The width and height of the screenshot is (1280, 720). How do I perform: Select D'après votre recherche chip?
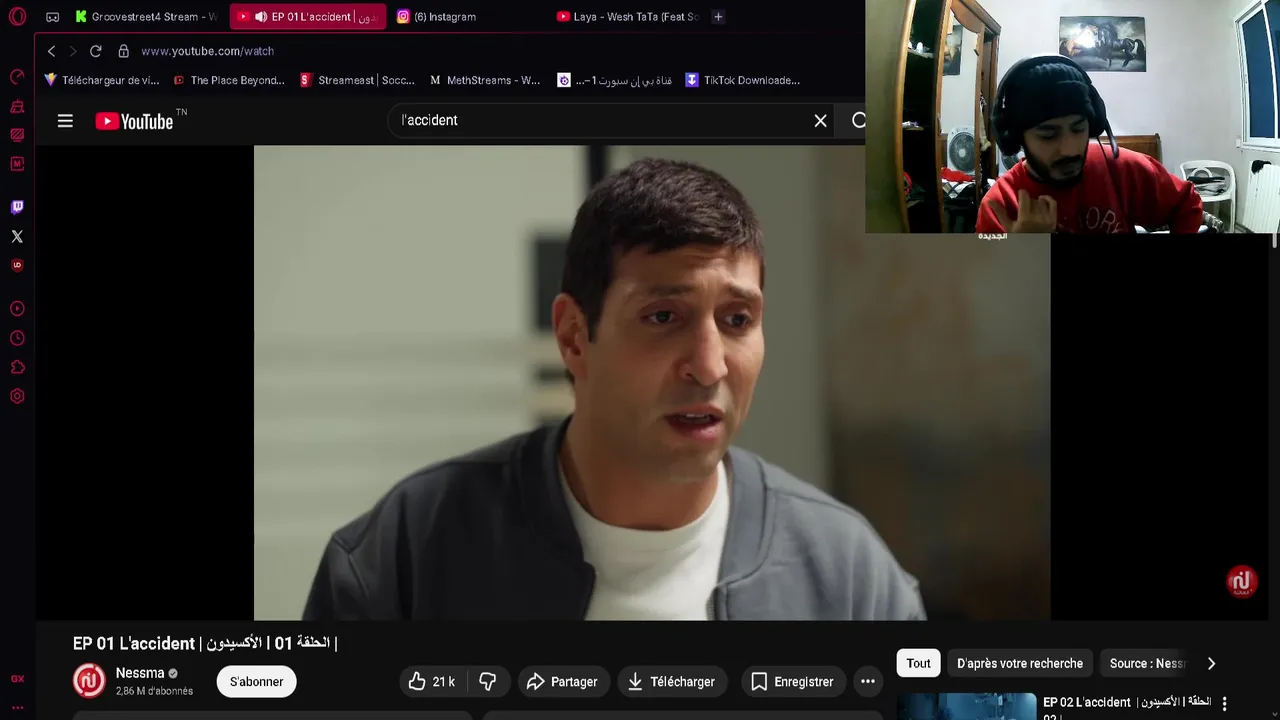click(1019, 663)
